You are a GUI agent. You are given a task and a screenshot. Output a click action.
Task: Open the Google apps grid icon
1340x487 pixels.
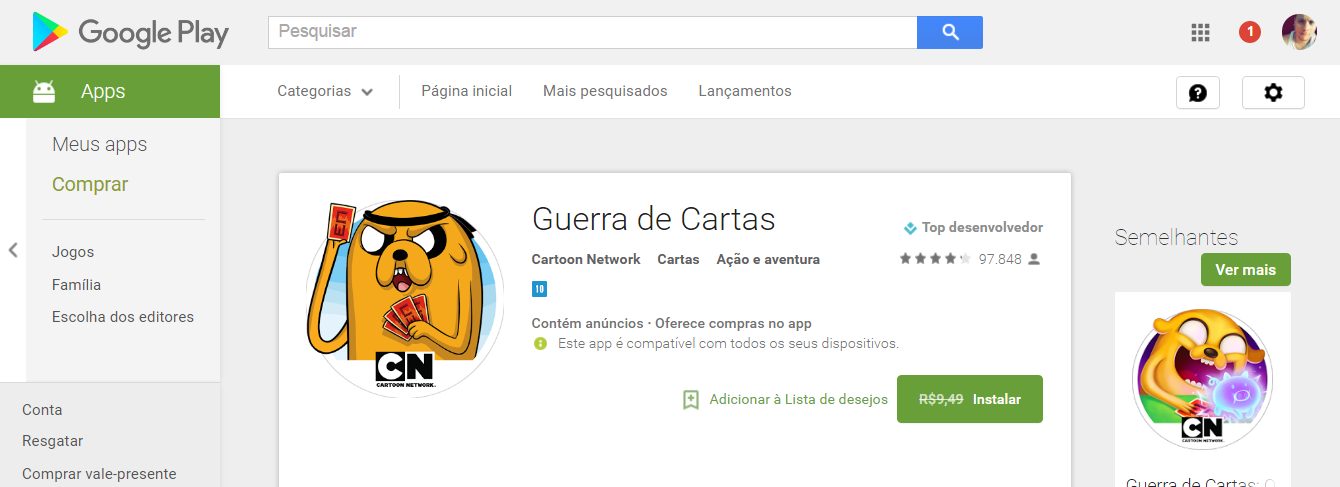(x=1200, y=33)
